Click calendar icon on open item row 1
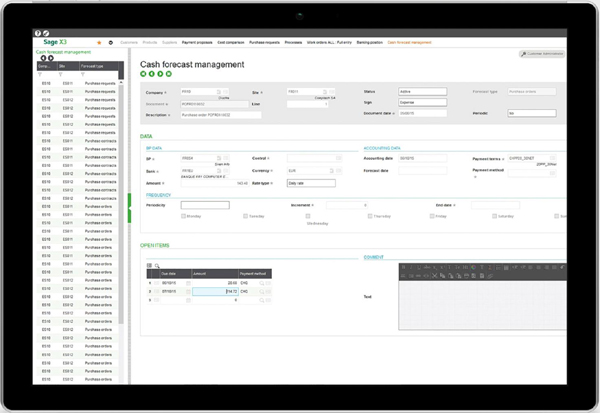Viewport: 600px width, 413px height. coord(188,283)
